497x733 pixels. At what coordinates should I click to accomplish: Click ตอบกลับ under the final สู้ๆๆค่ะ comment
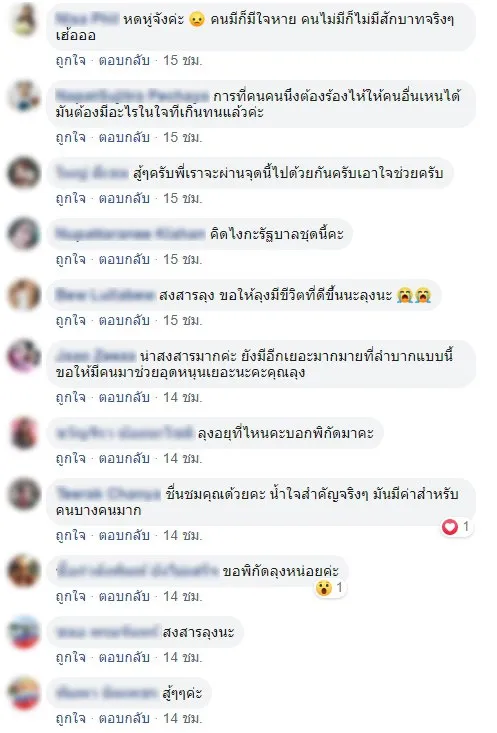pos(124,719)
